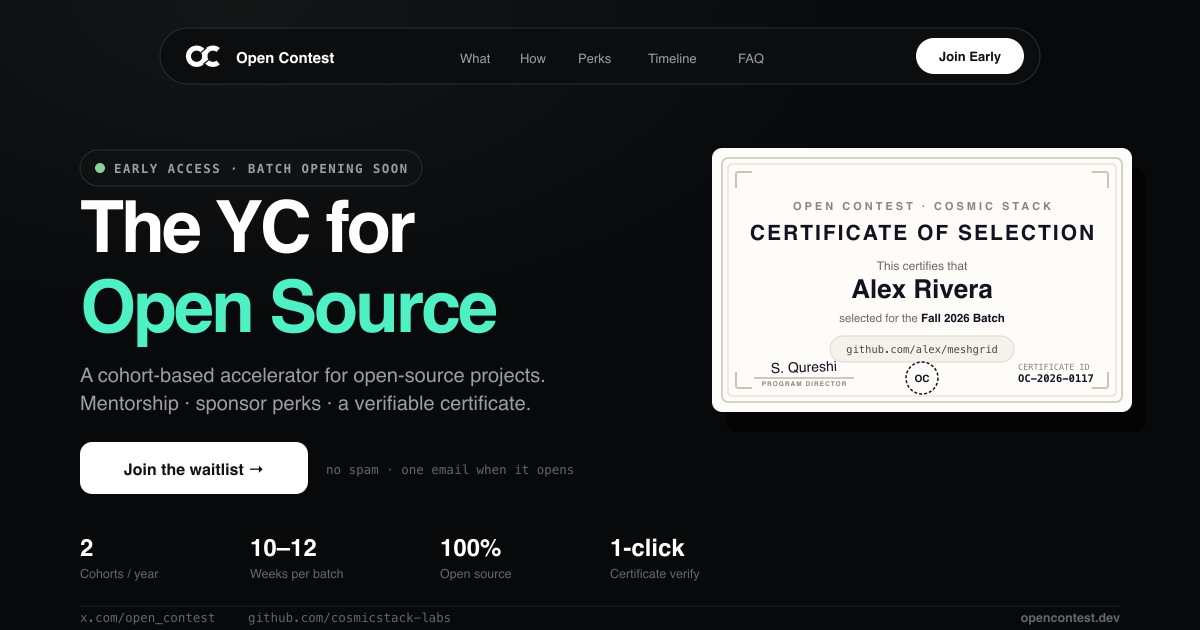The height and width of the screenshot is (630, 1200).
Task: Click the green status dot in badge
Action: [x=100, y=168]
